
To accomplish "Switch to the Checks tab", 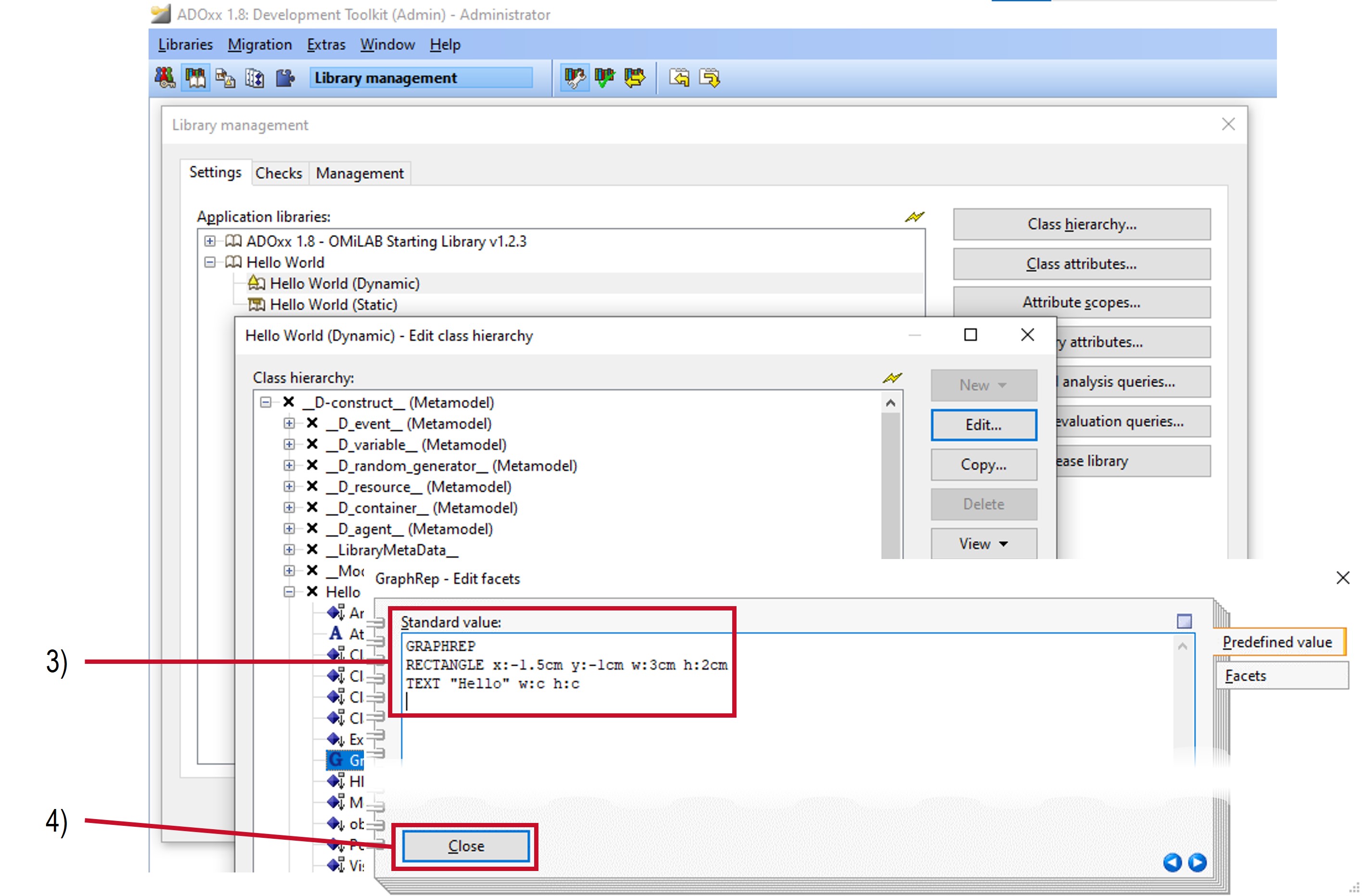I will tap(278, 173).
